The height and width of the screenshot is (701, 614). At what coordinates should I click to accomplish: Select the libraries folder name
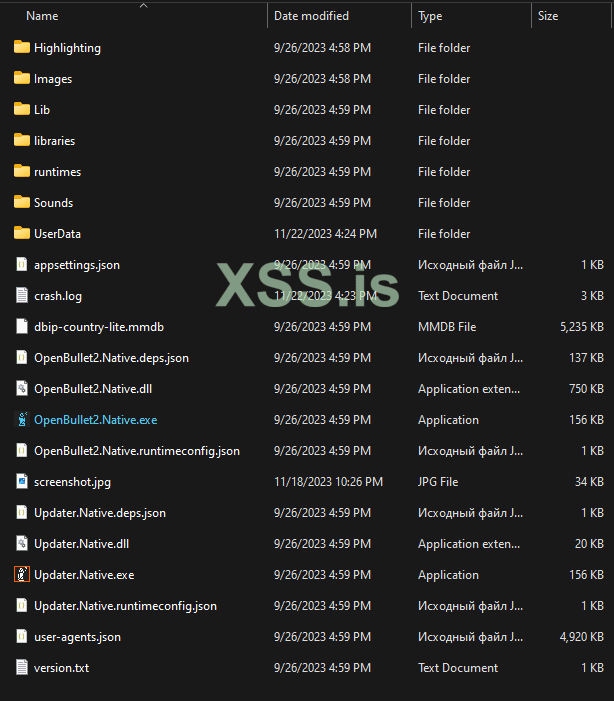click(x=55, y=141)
